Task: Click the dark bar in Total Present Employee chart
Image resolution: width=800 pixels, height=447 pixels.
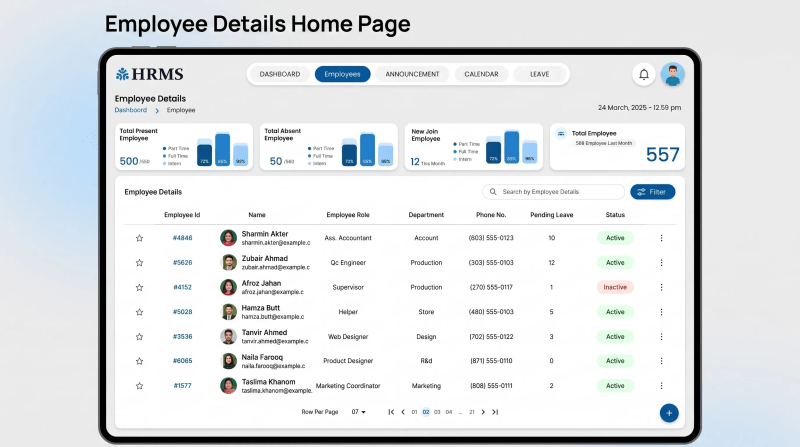Action: tap(204, 155)
